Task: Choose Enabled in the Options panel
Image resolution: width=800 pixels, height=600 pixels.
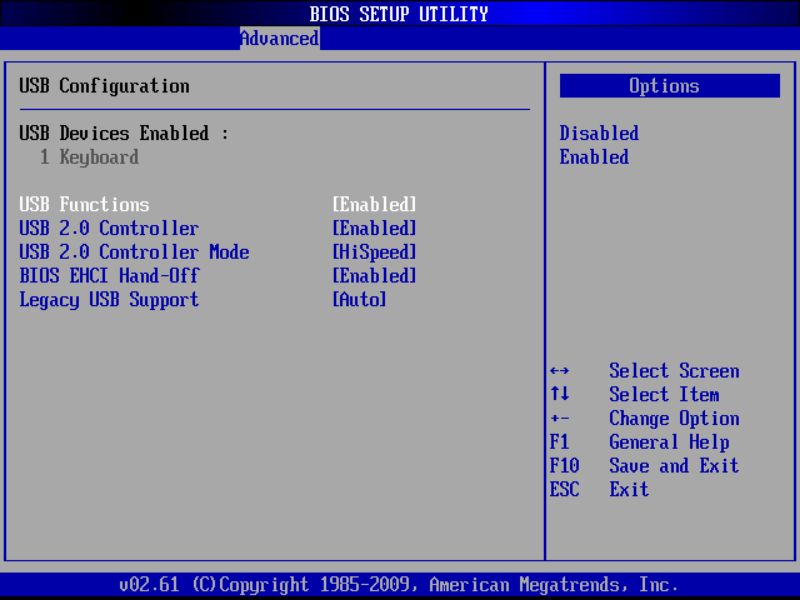Action: click(x=594, y=157)
